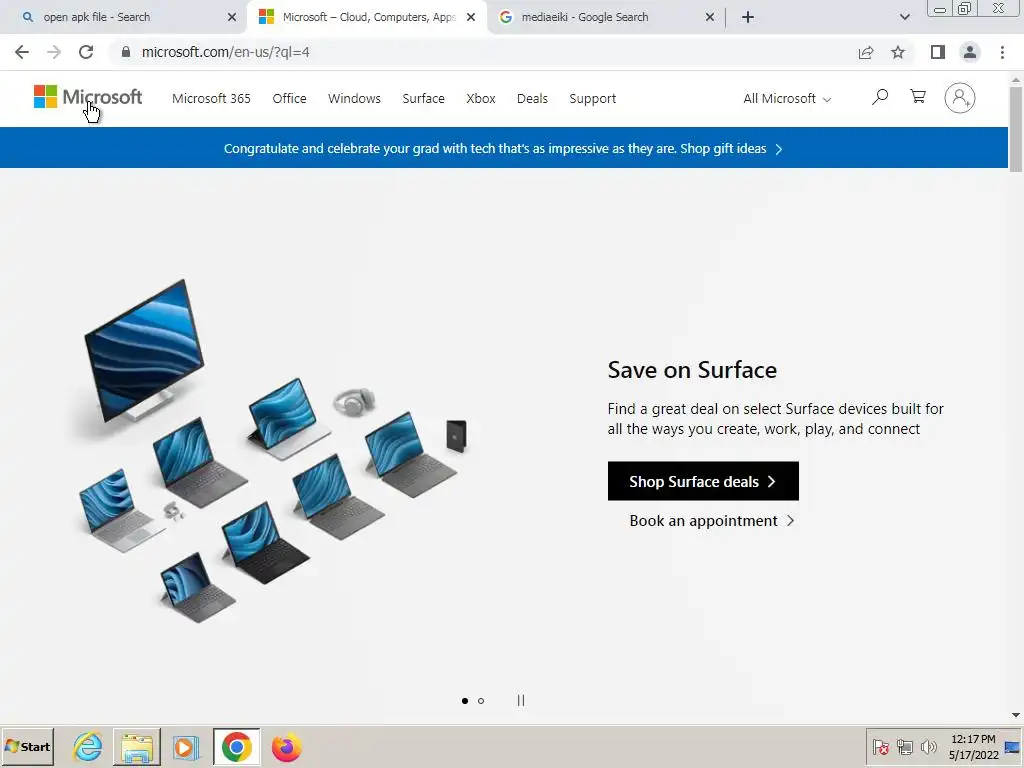Open a new tab with the plus icon

point(748,17)
